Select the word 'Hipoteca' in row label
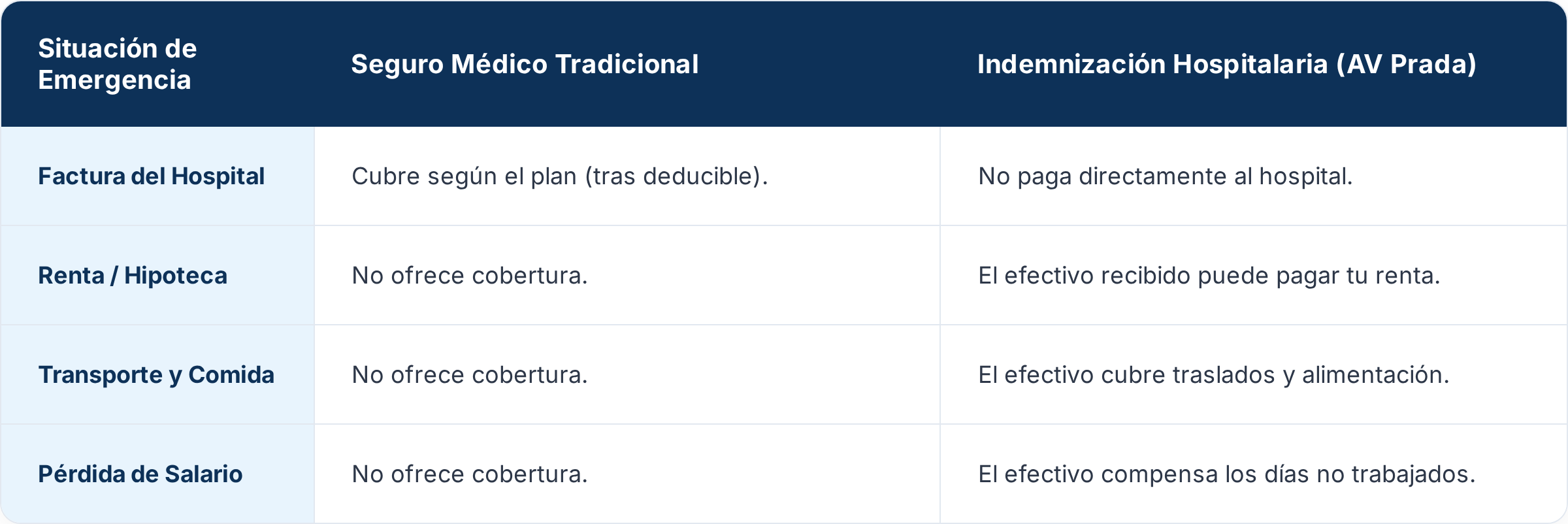The height and width of the screenshot is (524, 1568). [x=176, y=276]
